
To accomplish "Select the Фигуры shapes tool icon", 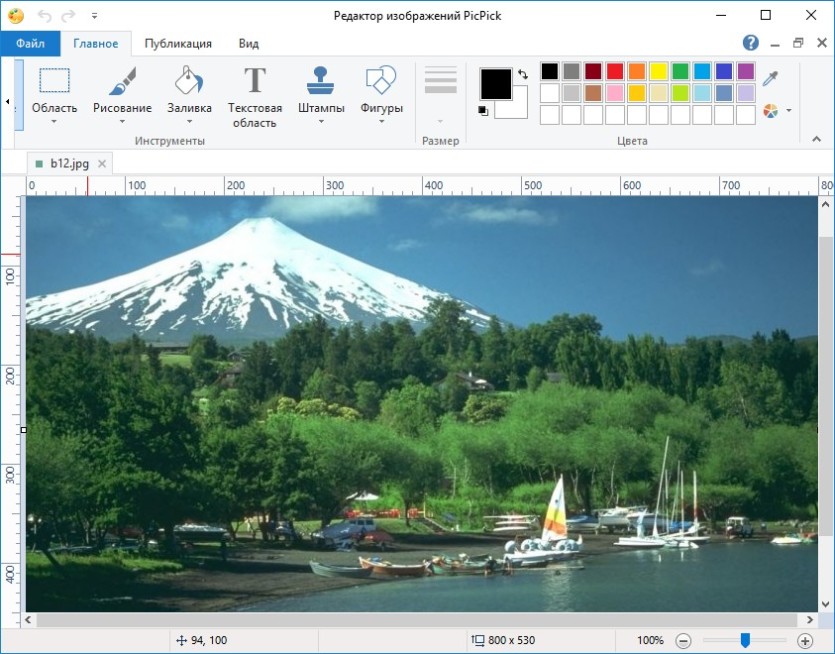I will click(x=381, y=81).
